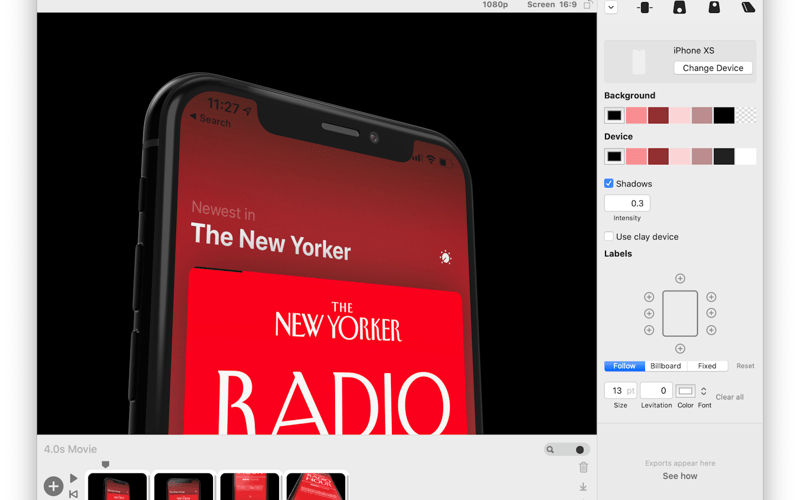
Task: Add a label at middle right of device
Action: [x=711, y=313]
